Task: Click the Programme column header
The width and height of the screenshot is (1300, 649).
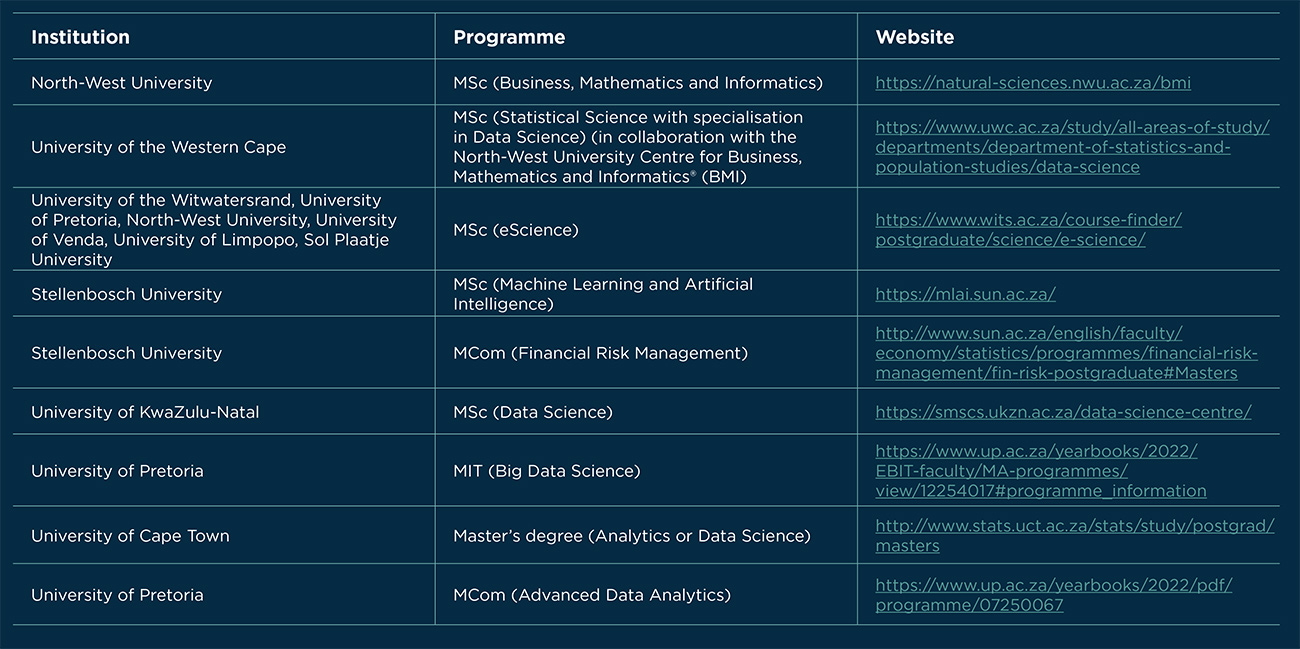Action: pyautogui.click(x=509, y=37)
